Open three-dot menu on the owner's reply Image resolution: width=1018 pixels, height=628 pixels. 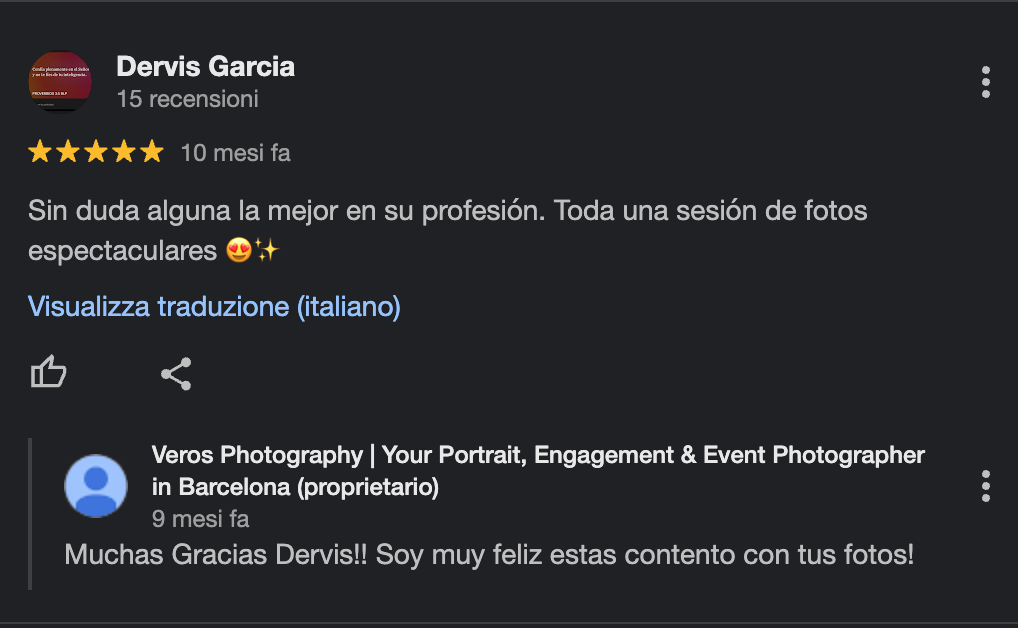click(986, 486)
